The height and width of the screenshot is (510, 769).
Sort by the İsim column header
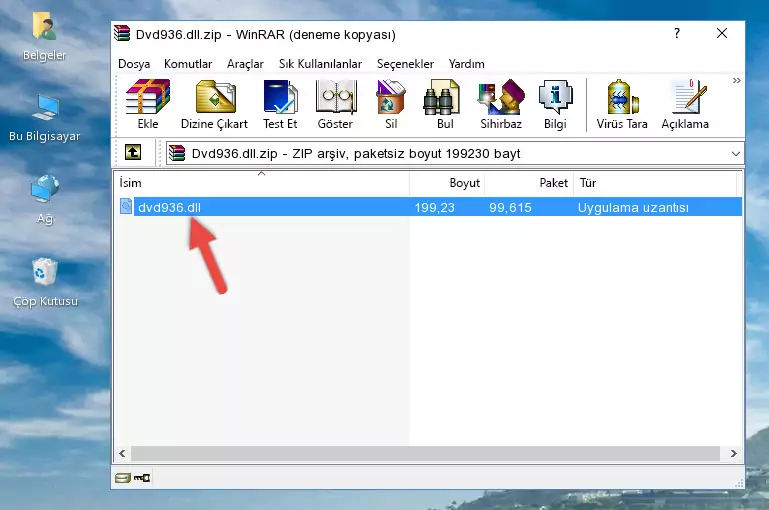pyautogui.click(x=262, y=183)
